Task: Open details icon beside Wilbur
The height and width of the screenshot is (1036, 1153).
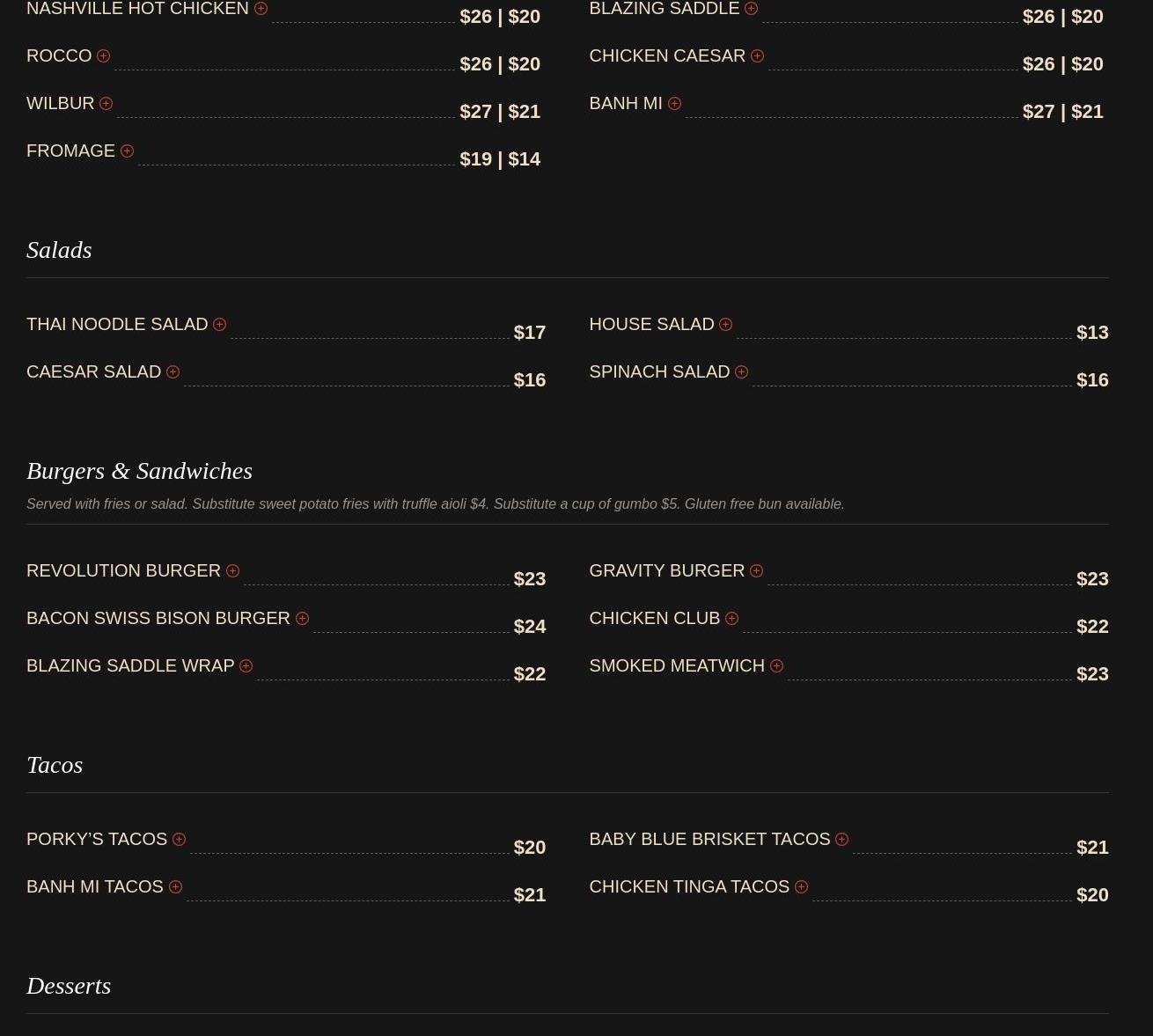Action: click(x=106, y=104)
